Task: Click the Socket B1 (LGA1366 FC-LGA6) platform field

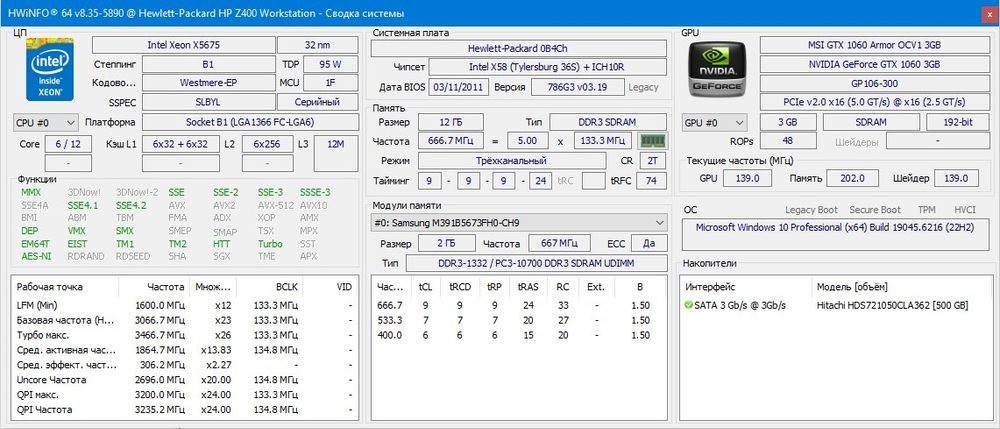Action: [250, 122]
